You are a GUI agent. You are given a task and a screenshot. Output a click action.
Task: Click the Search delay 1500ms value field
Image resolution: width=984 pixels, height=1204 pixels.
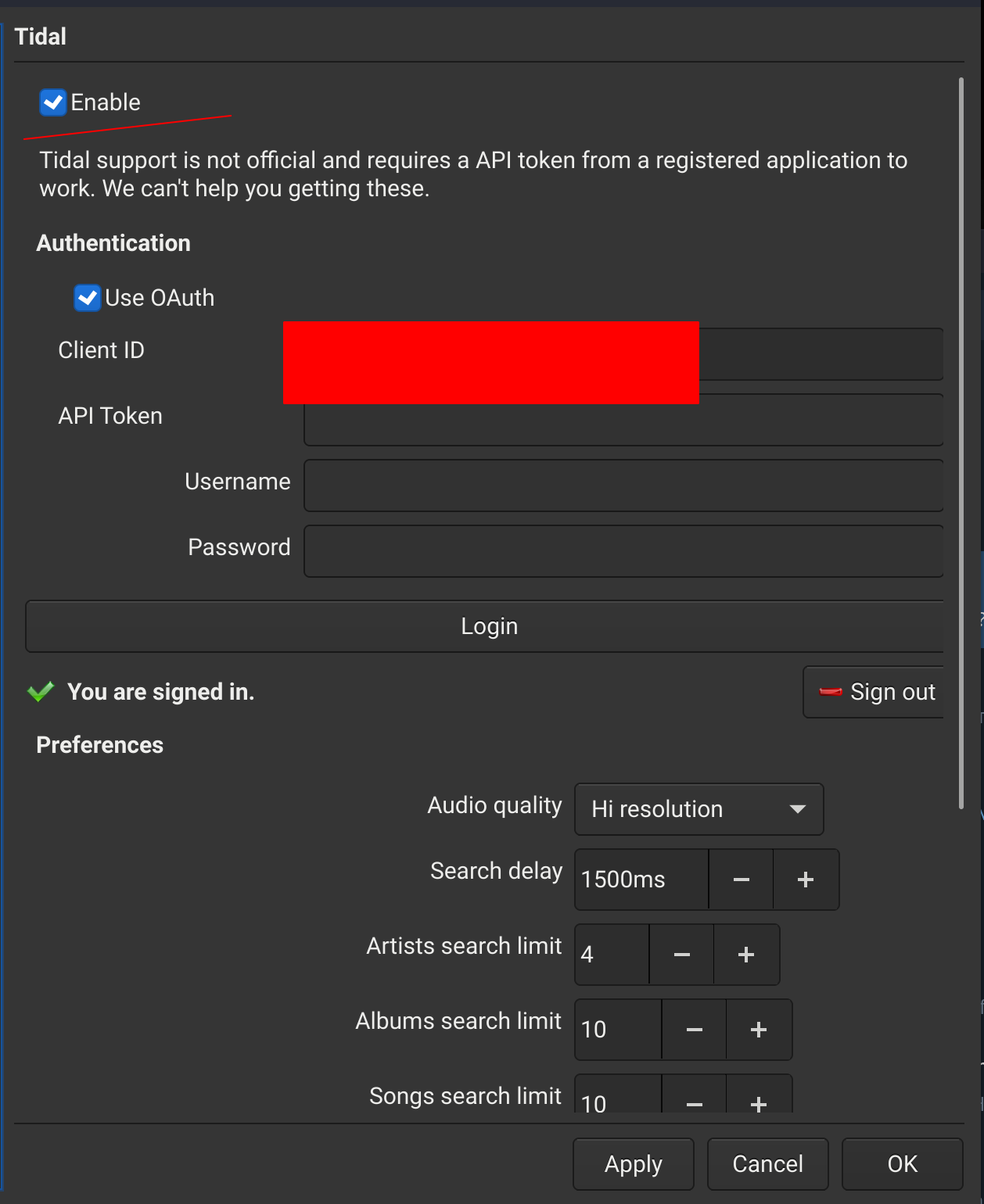pos(642,880)
